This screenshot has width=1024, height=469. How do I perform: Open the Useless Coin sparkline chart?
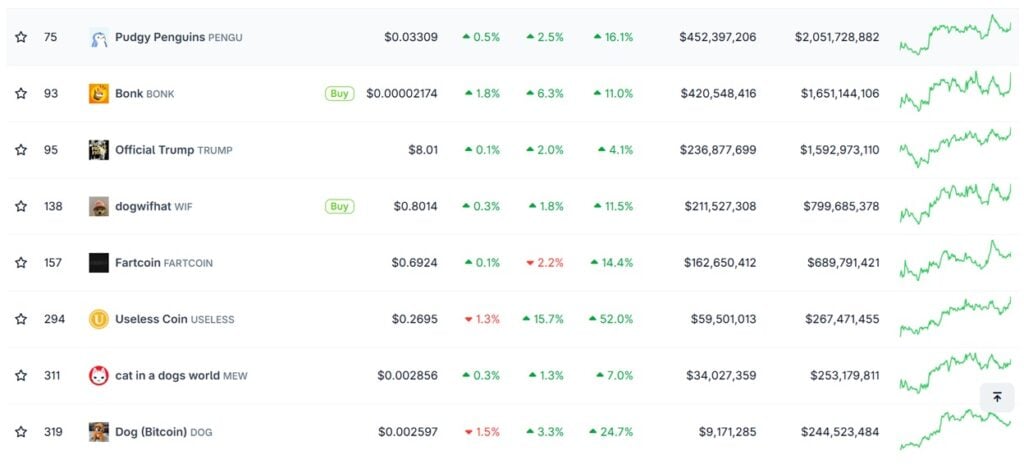pyautogui.click(x=955, y=317)
